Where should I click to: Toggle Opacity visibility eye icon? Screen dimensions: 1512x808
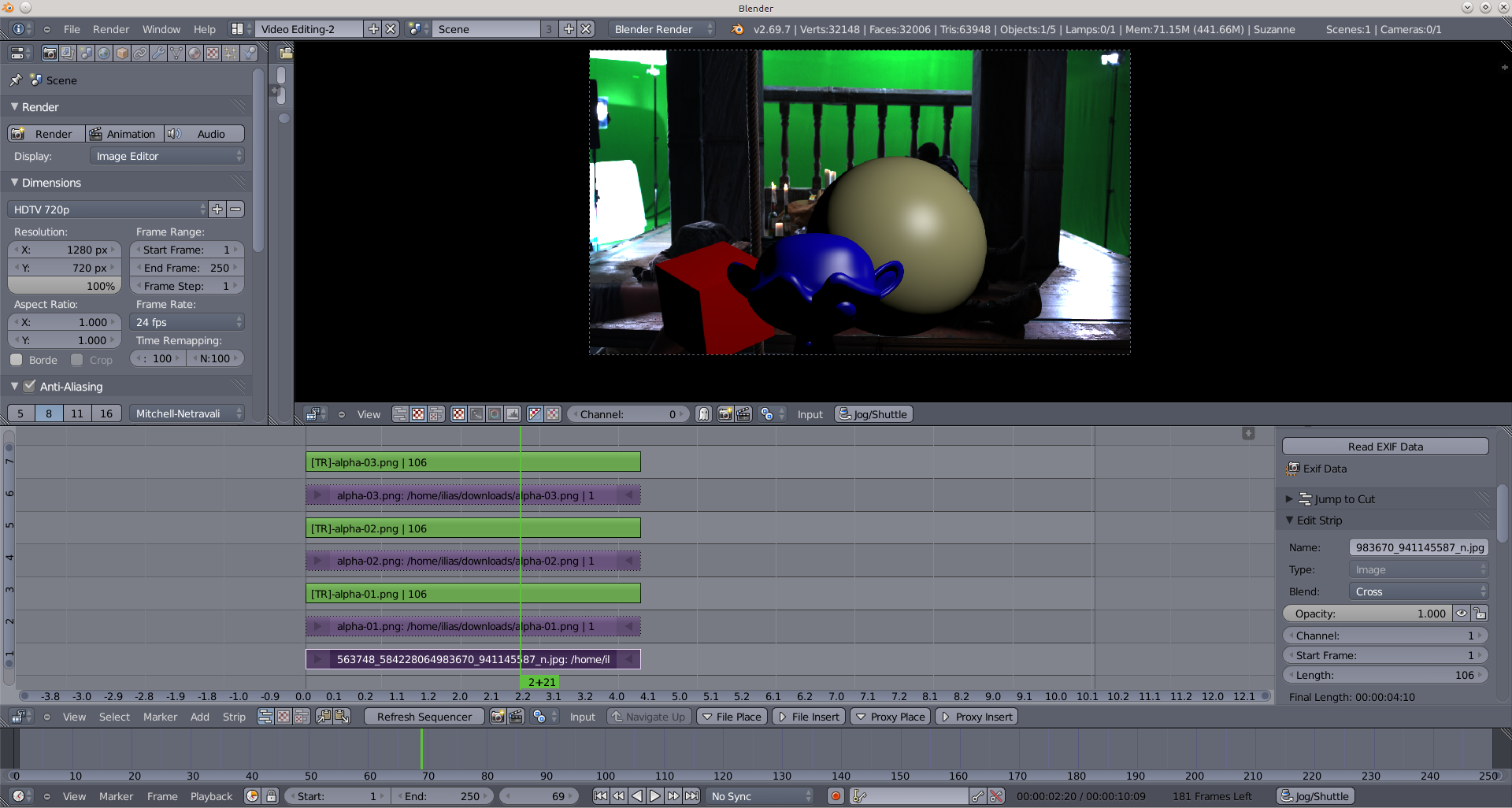pyautogui.click(x=1462, y=613)
